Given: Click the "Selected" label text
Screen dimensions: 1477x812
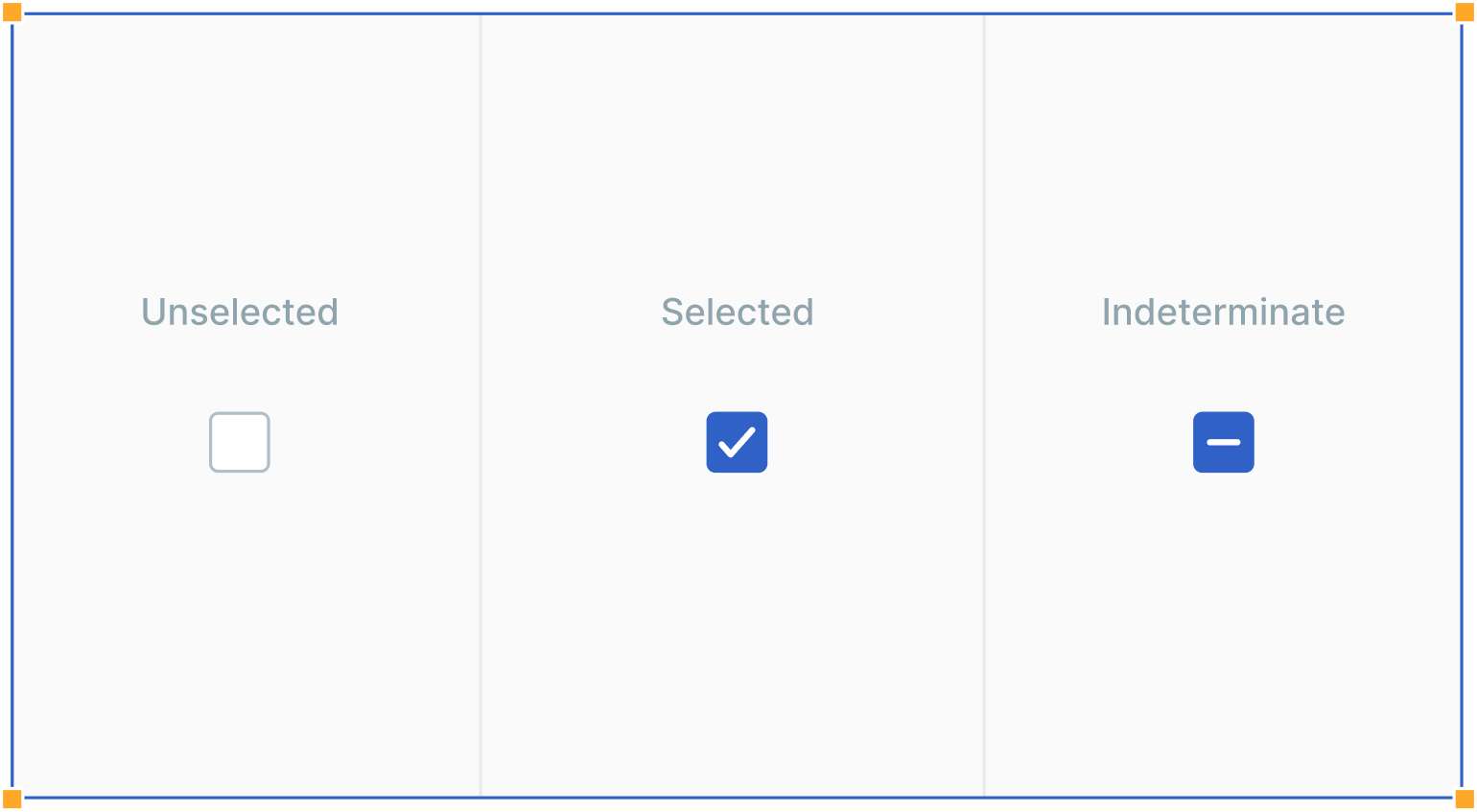Looking at the screenshot, I should 737,313.
